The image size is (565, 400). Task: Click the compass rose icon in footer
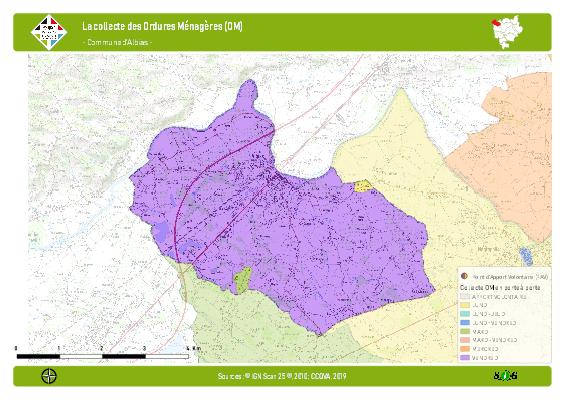tap(49, 376)
